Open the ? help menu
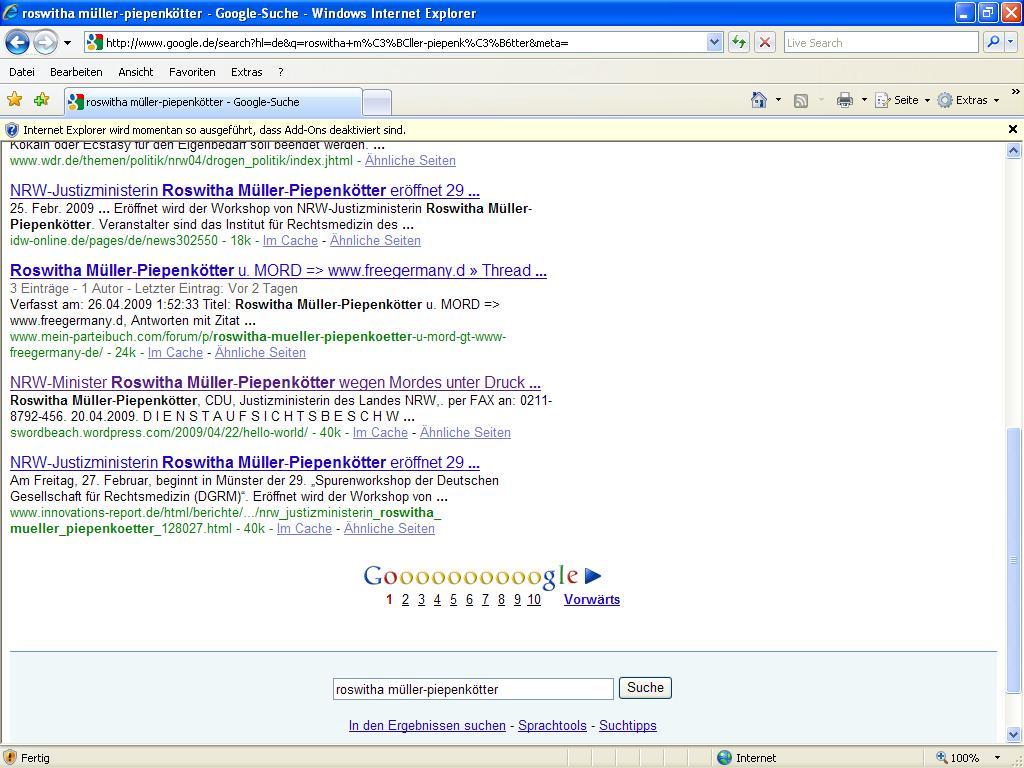This screenshot has width=1024, height=768. (281, 72)
